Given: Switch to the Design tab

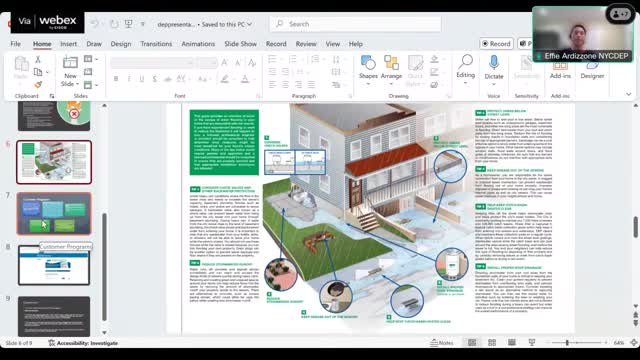Looking at the screenshot, I should point(121,44).
